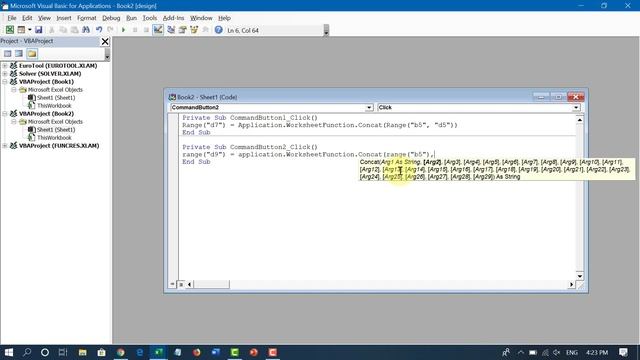
Task: Click the Insert UserForm toolbar icon
Action: click(21, 30)
